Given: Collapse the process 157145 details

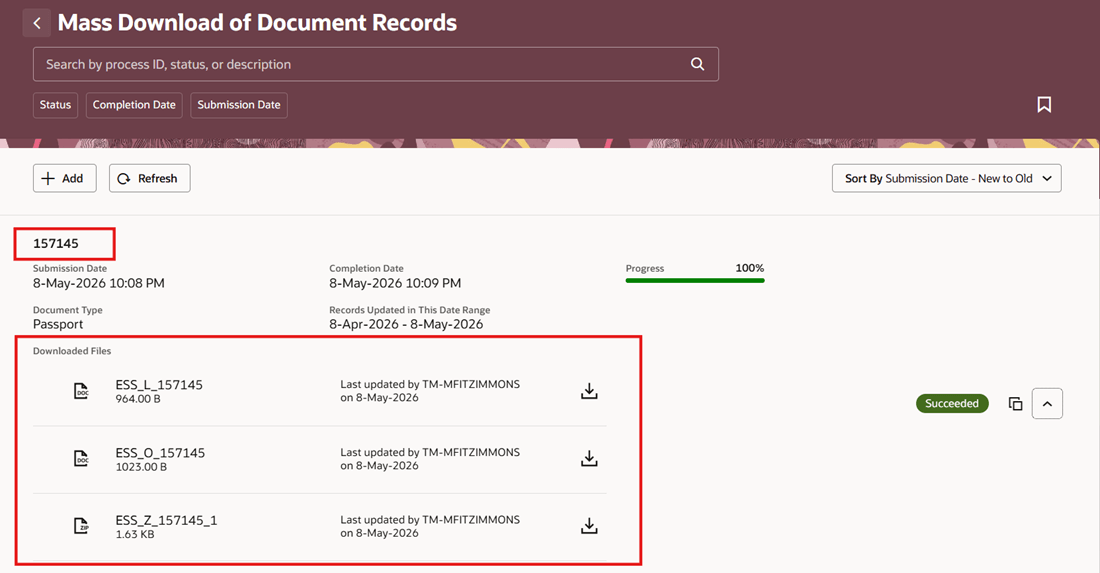Looking at the screenshot, I should [1047, 404].
